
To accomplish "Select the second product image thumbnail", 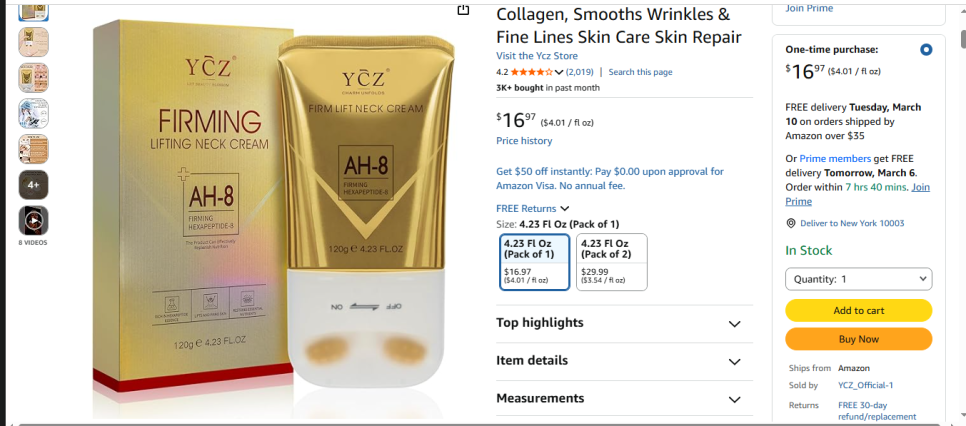I will pos(33,41).
